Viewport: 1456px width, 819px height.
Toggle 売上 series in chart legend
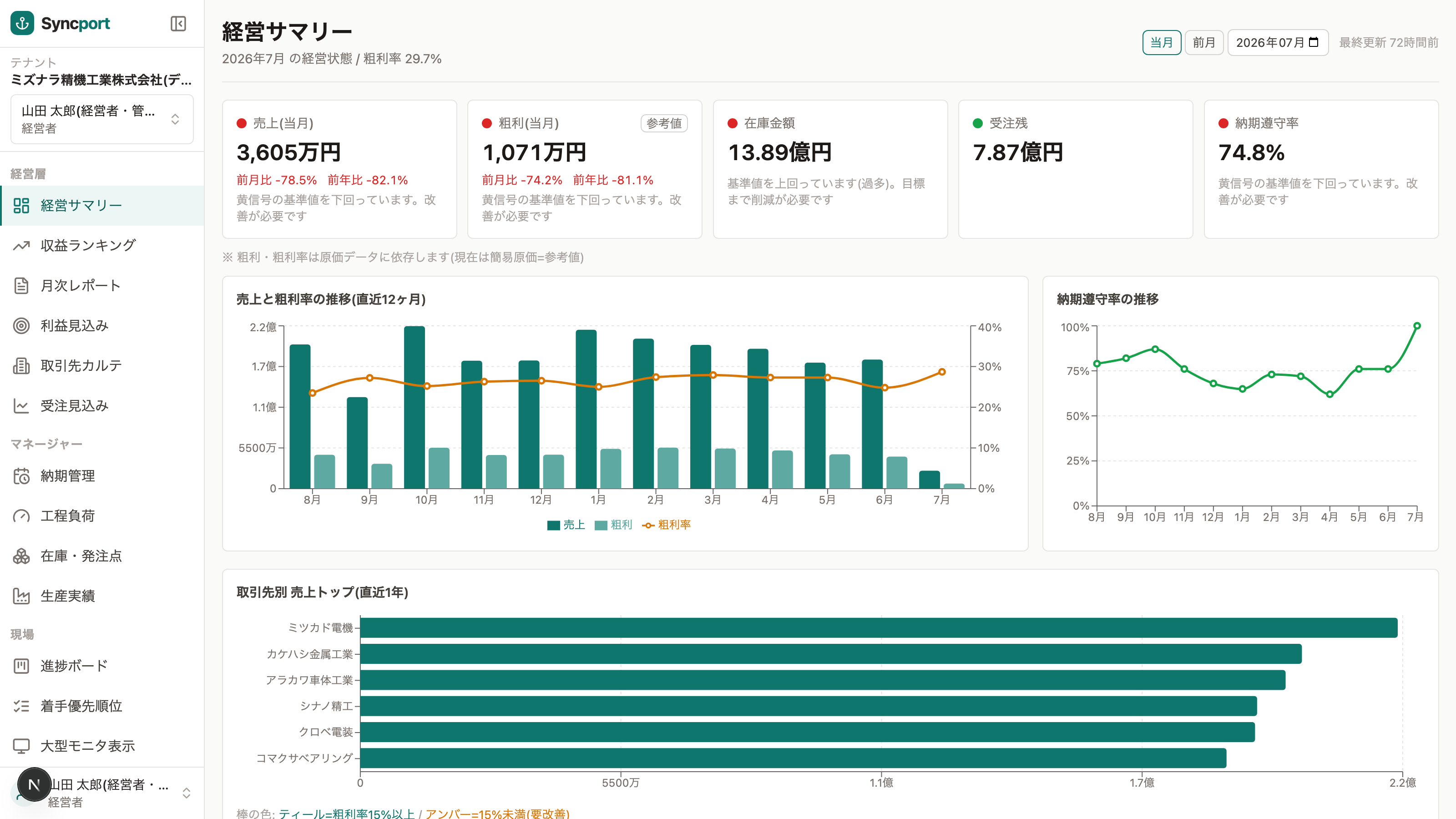[566, 525]
